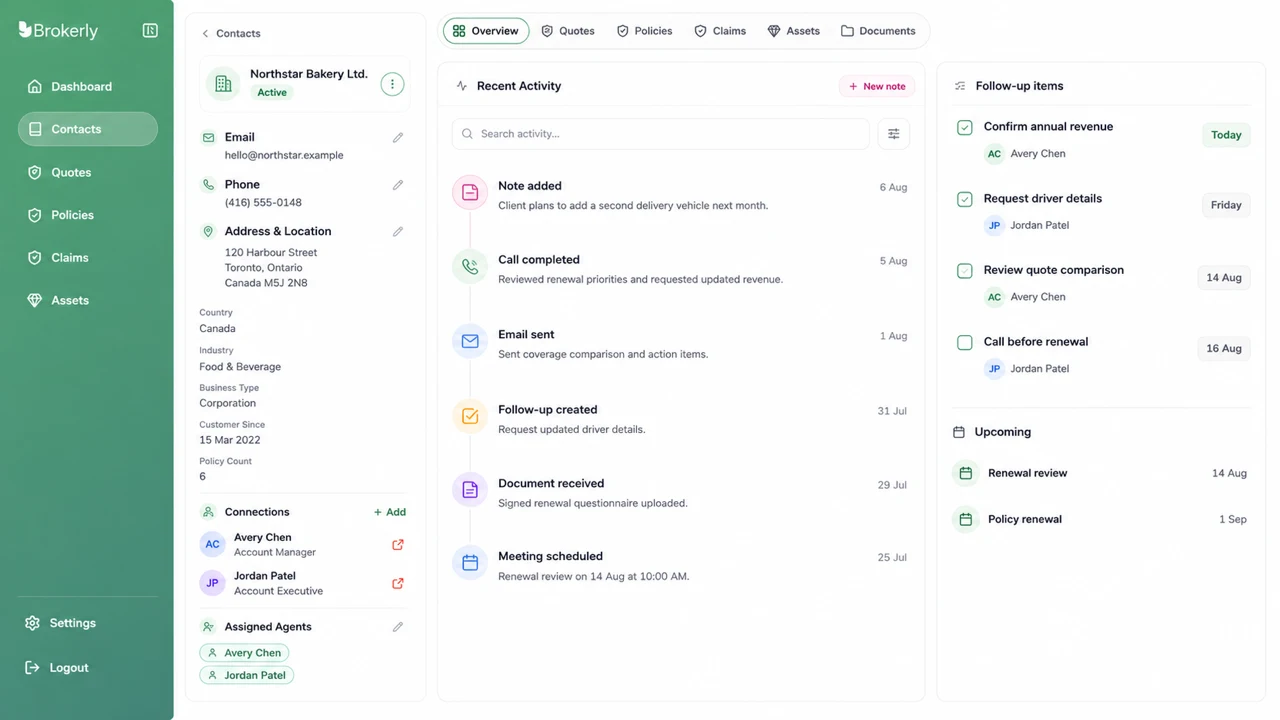The height and width of the screenshot is (720, 1280).
Task: Uncheck Confirm annual revenue item
Action: (x=965, y=128)
